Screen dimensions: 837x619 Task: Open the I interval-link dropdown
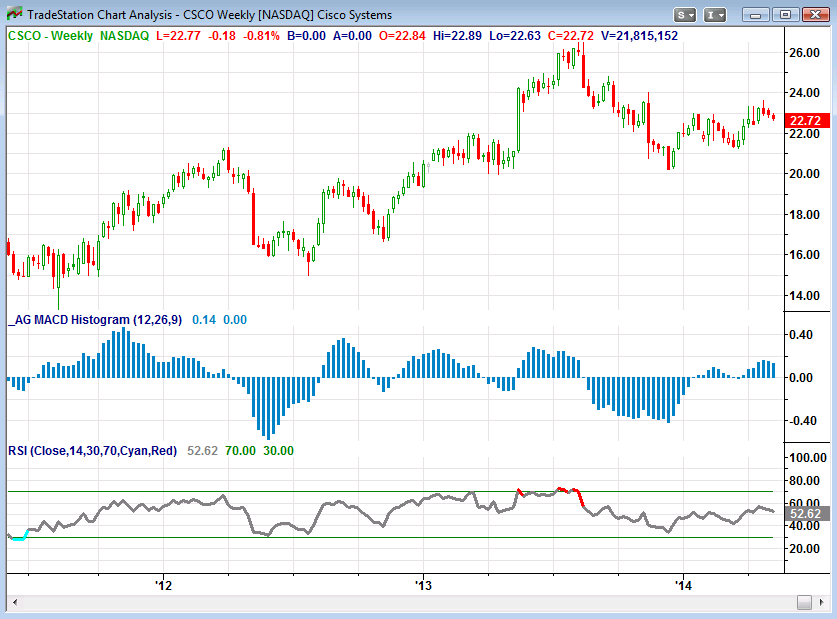(x=715, y=15)
